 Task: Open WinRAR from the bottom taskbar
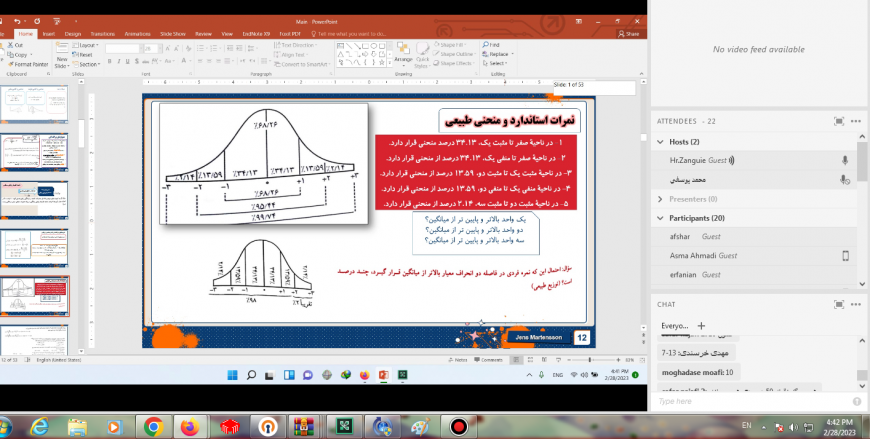[x=305, y=427]
